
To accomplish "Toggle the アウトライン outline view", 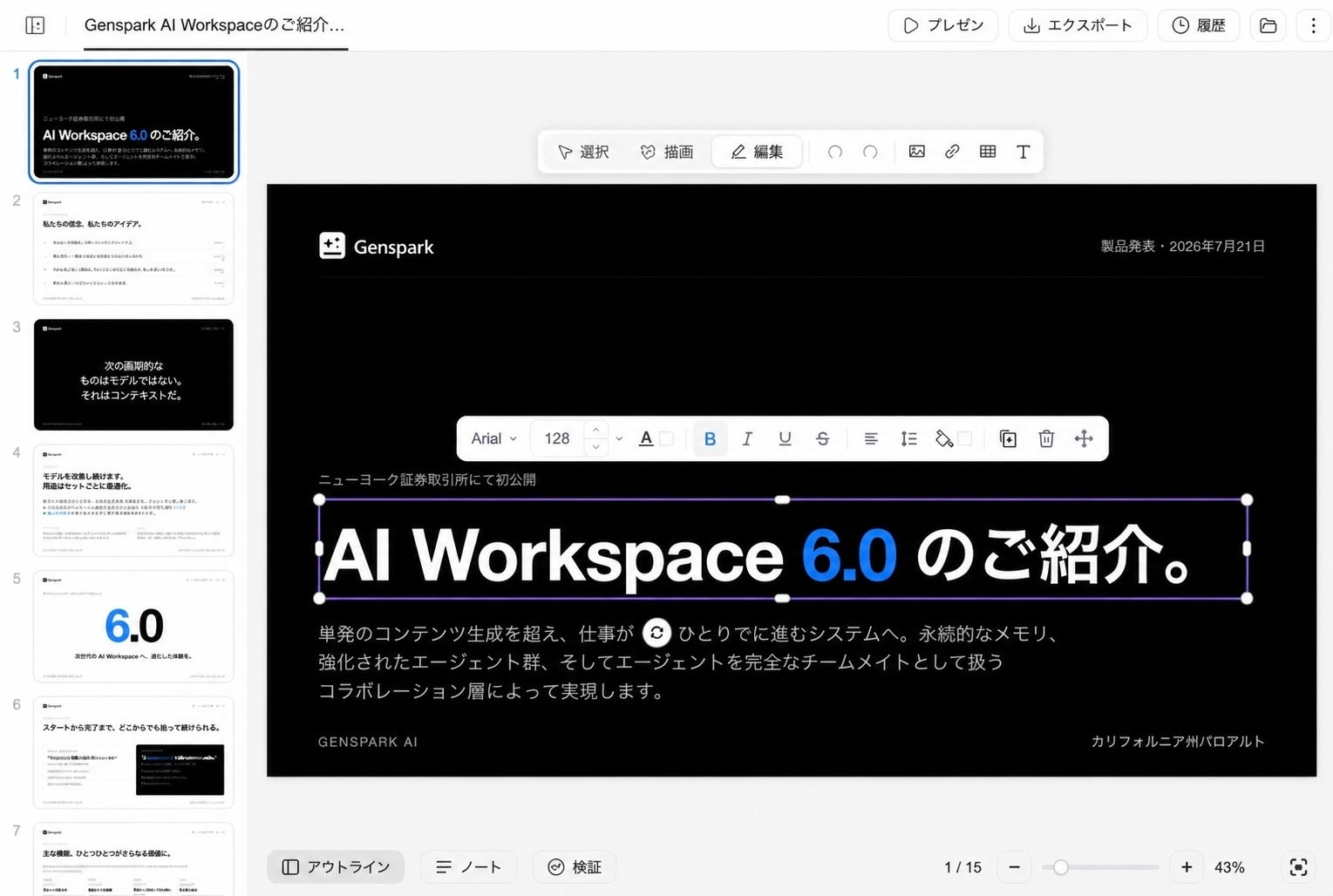I will point(336,867).
